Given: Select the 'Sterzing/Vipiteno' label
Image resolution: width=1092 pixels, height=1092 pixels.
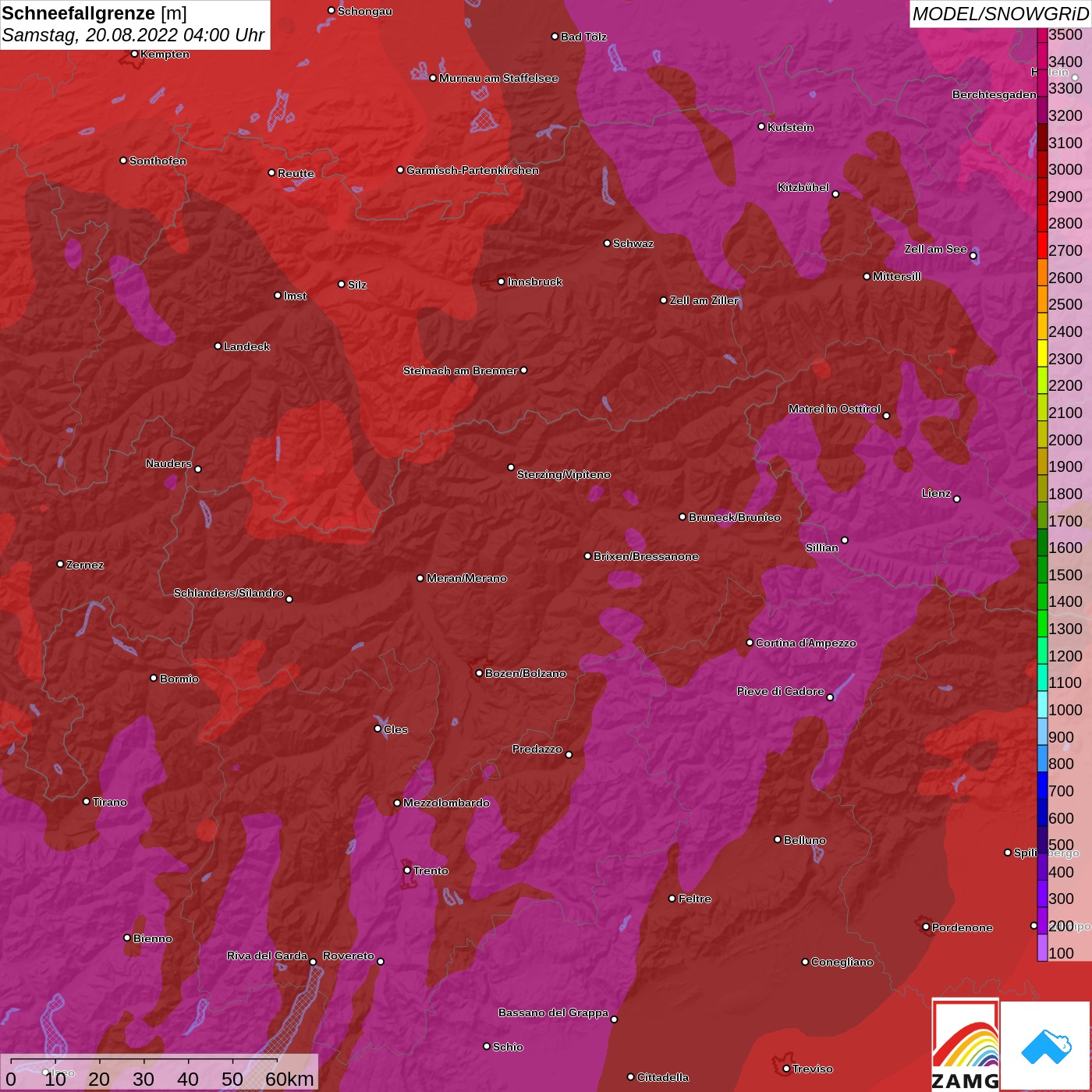Looking at the screenshot, I should click(x=564, y=474).
